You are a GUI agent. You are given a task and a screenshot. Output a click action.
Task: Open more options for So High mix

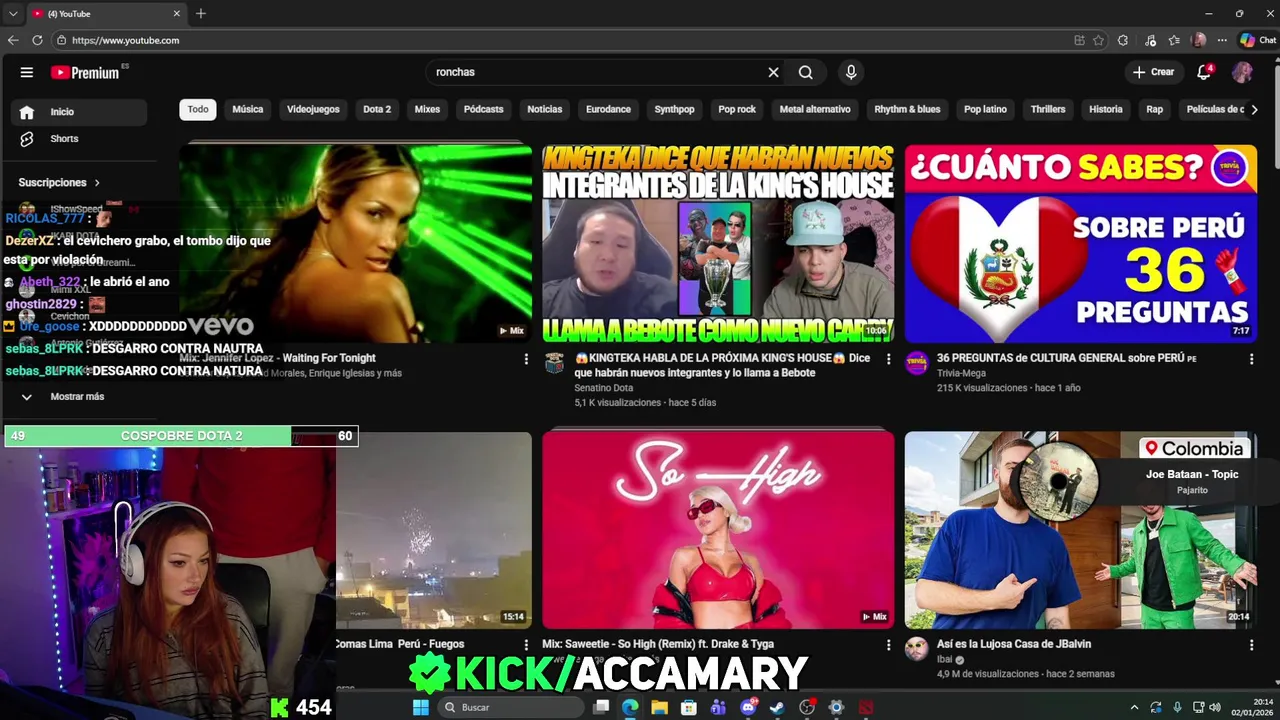pos(888,646)
